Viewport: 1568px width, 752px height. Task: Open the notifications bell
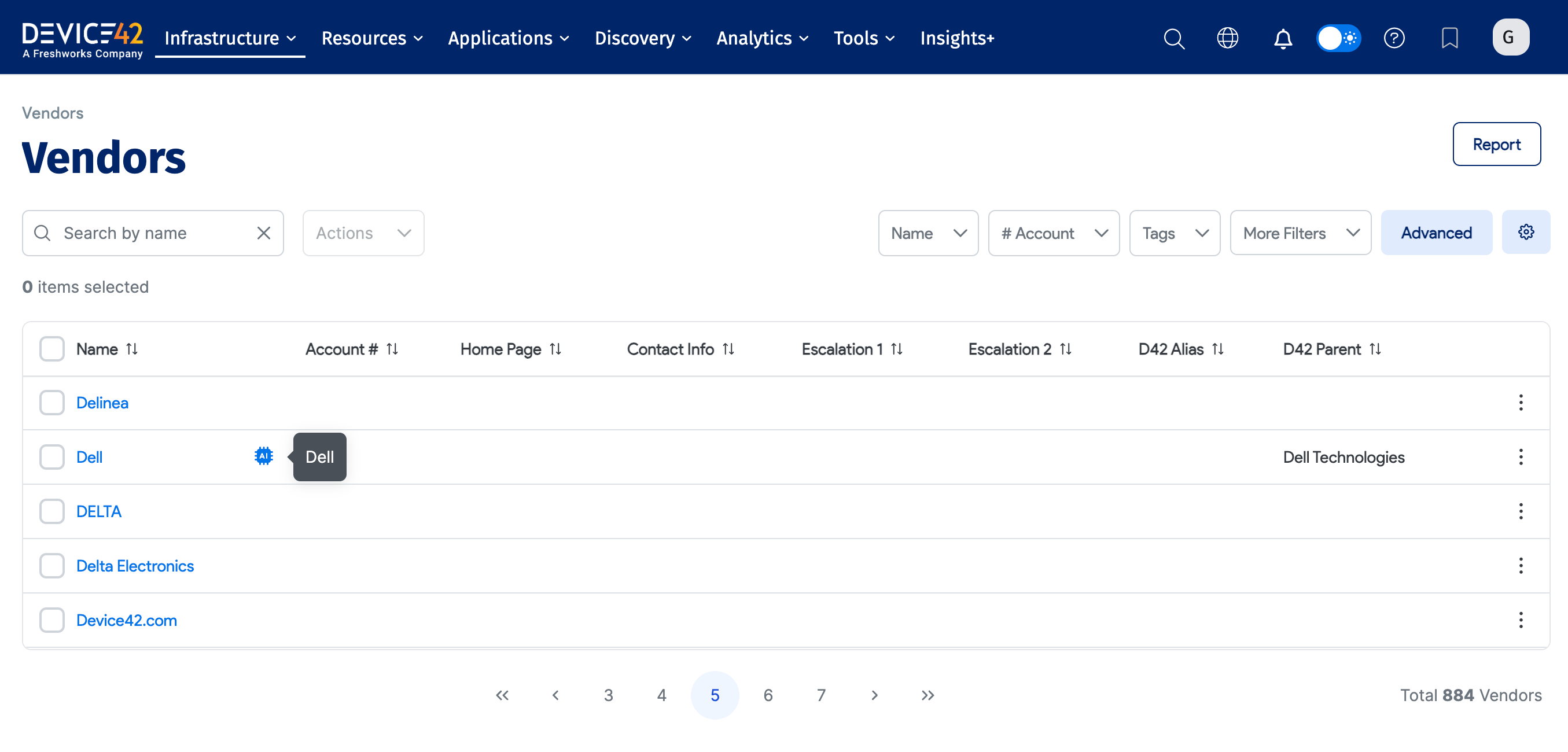coord(1283,38)
